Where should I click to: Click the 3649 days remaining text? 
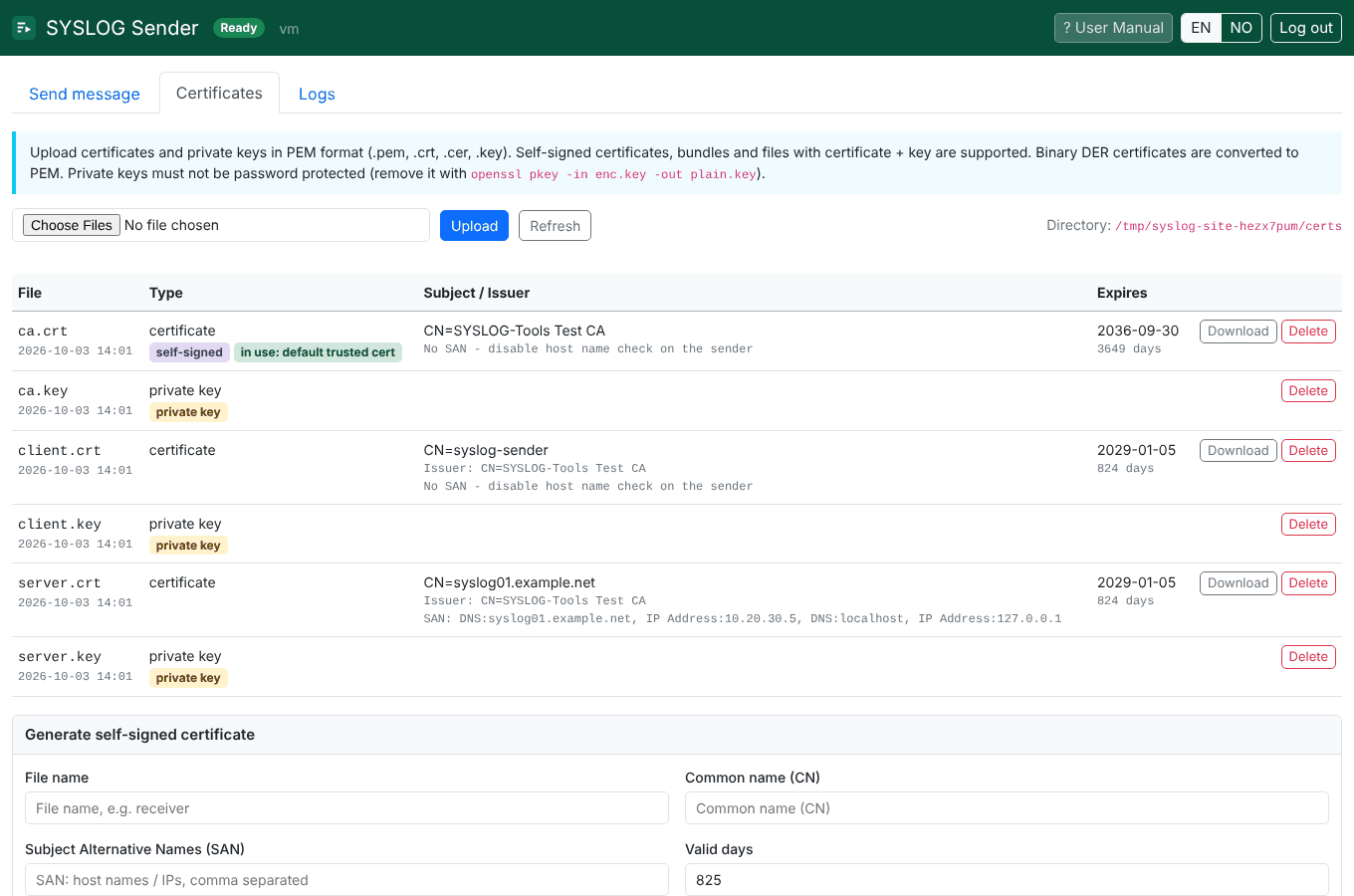point(1129,349)
